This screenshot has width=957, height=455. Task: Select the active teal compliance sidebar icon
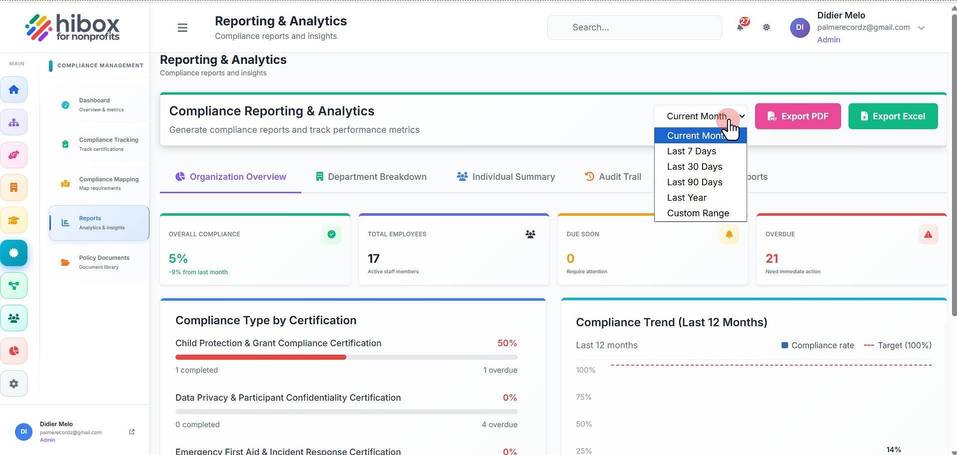(x=13, y=253)
